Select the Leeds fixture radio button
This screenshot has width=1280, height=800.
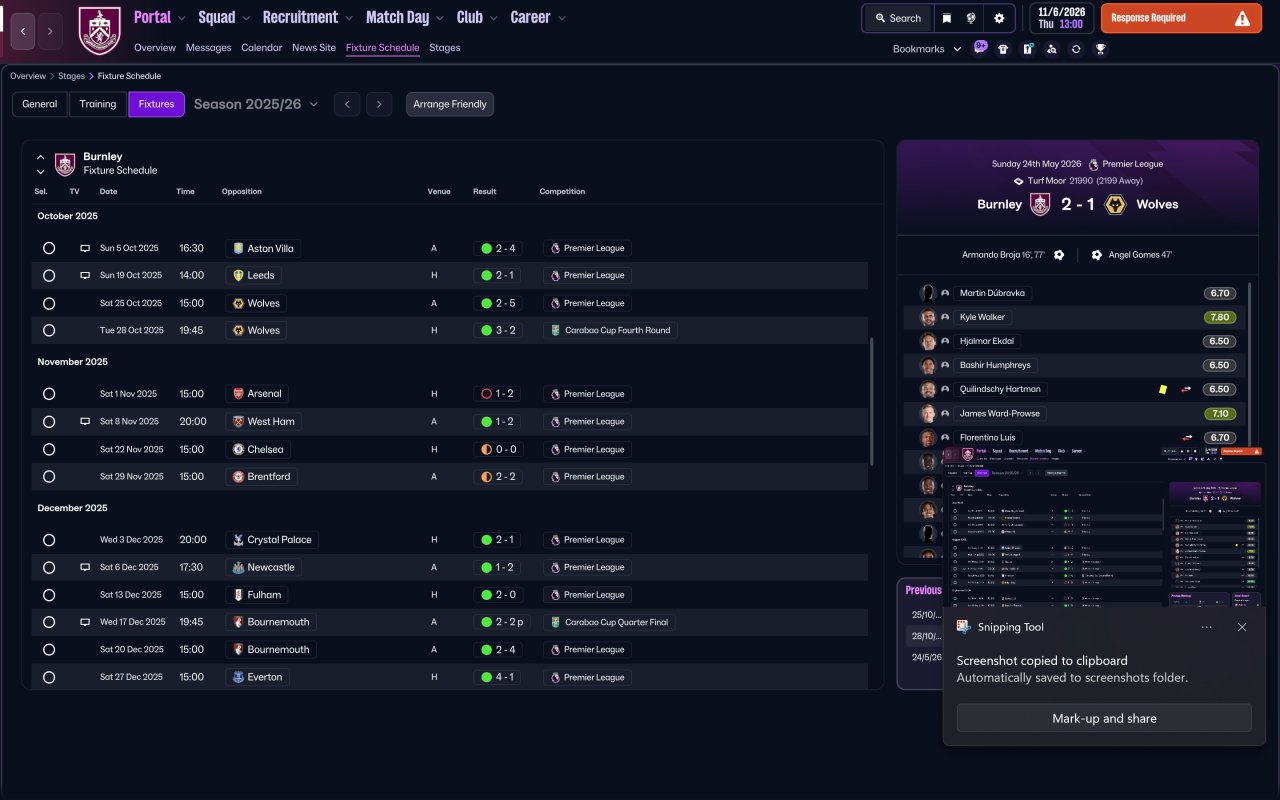pos(49,275)
